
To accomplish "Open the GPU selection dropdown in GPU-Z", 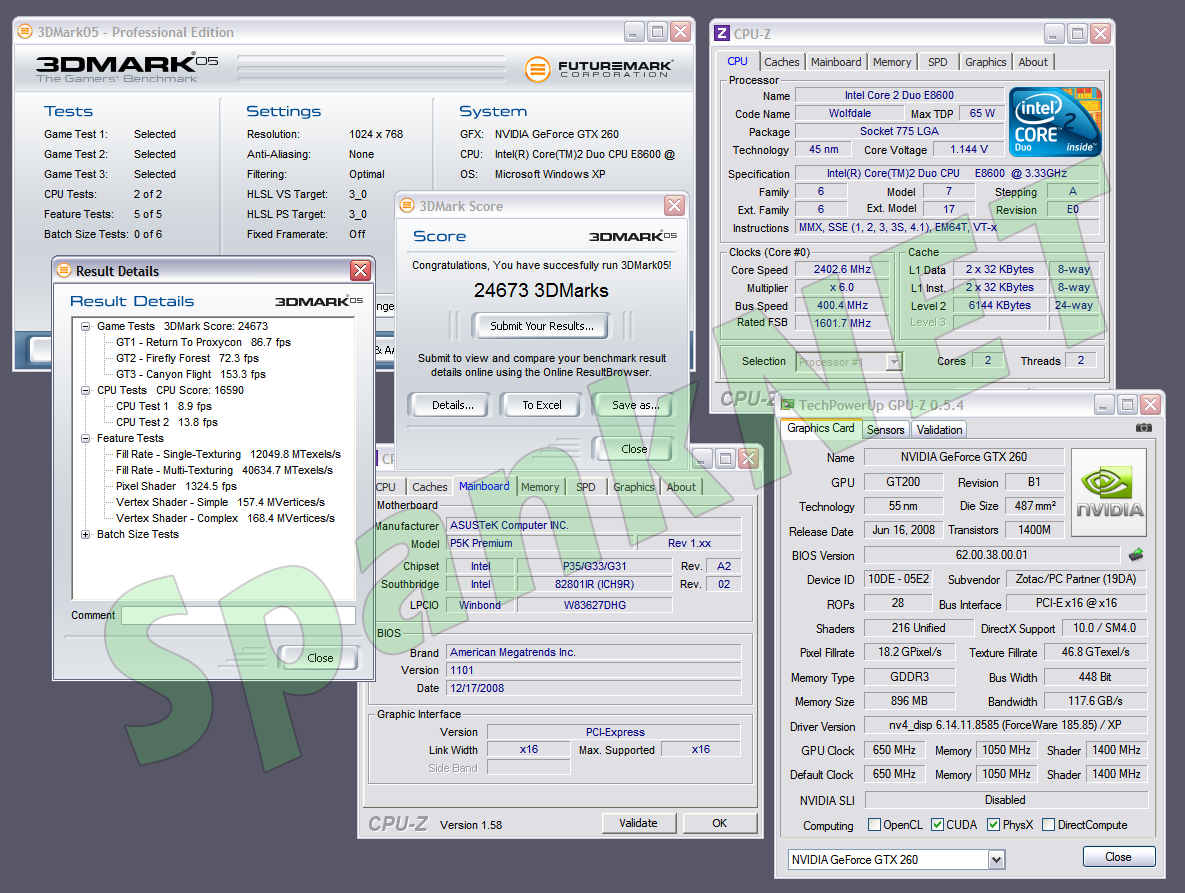I will coord(996,860).
